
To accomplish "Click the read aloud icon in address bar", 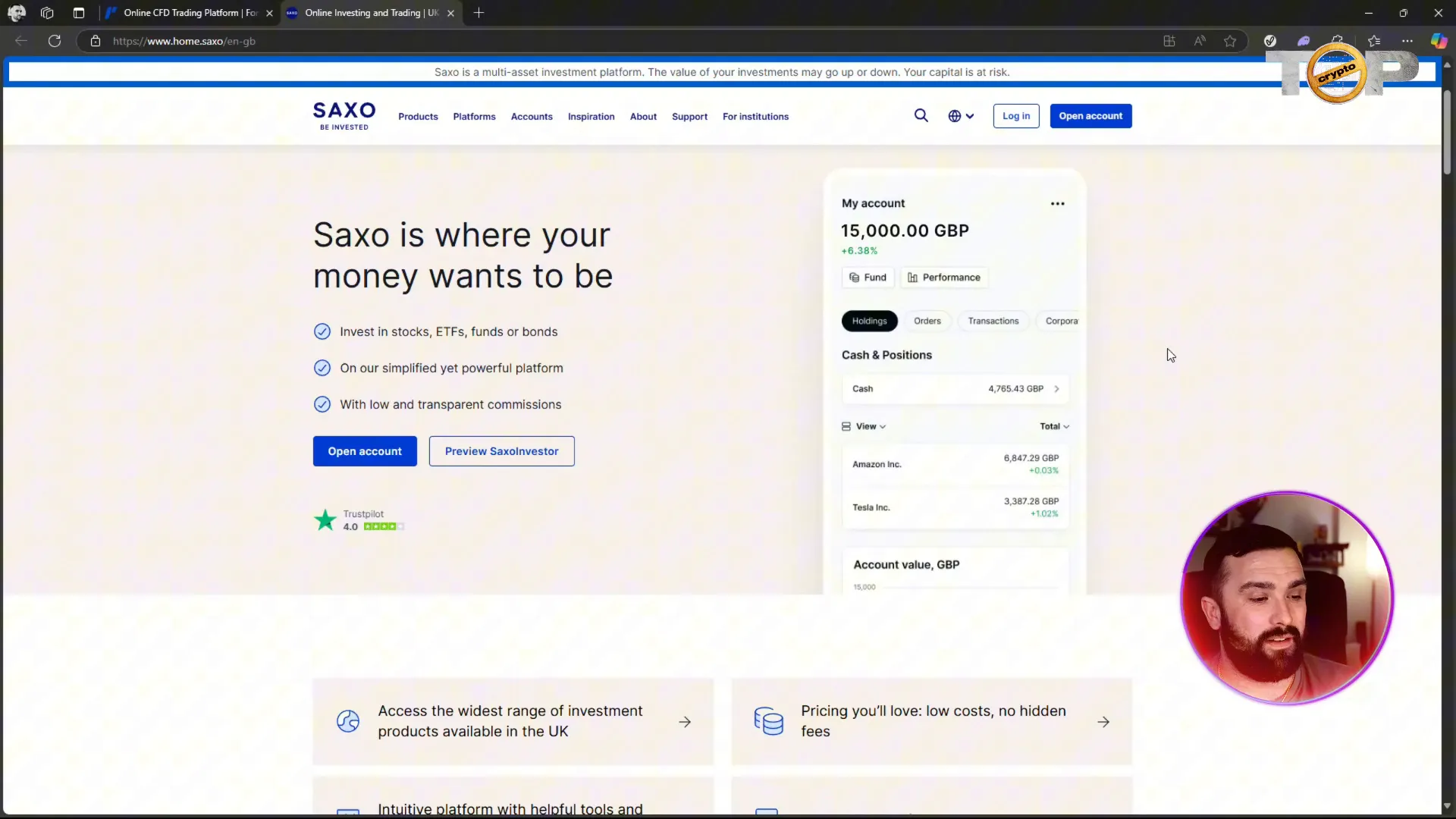I will point(1200,41).
